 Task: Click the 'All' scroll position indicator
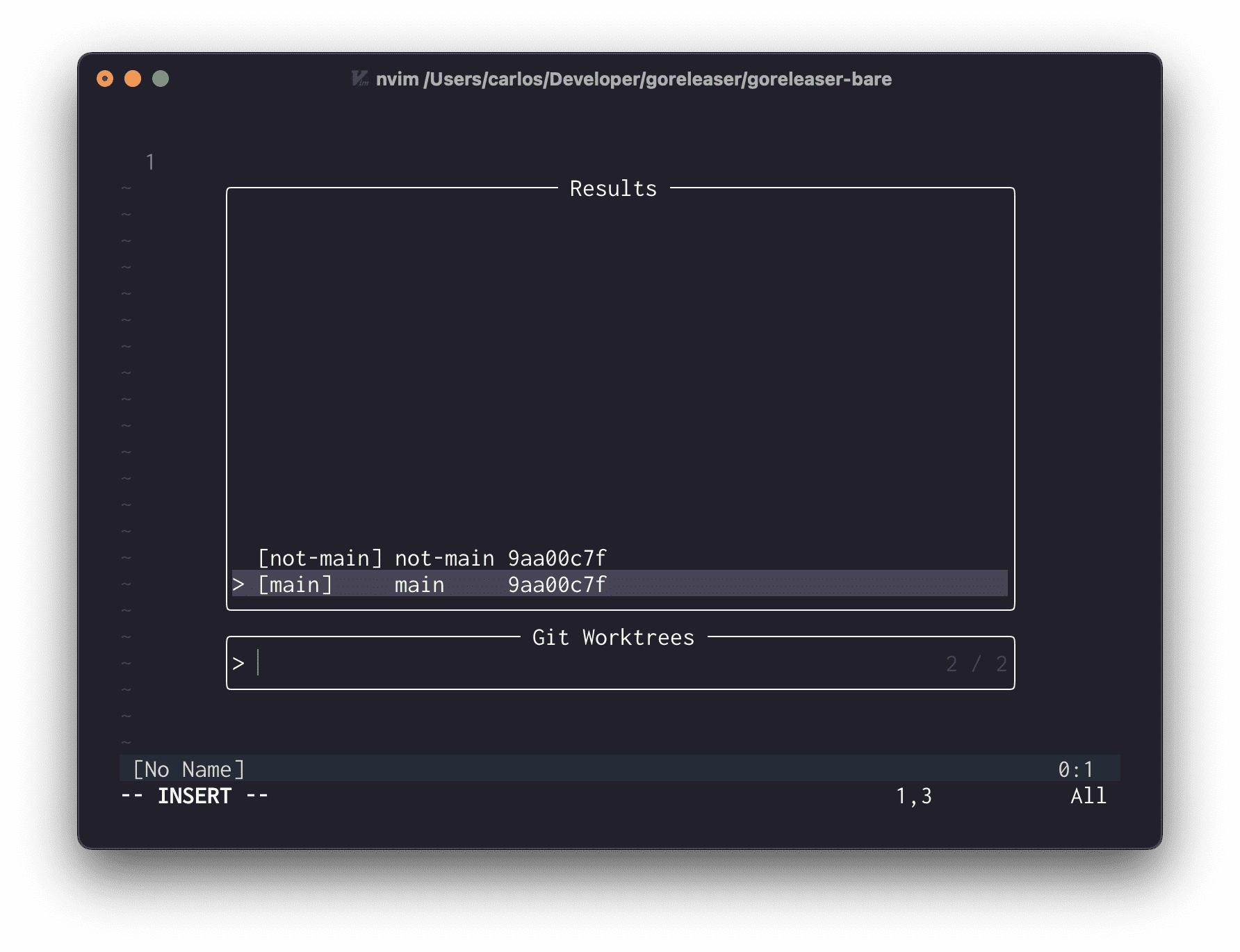coord(1088,796)
